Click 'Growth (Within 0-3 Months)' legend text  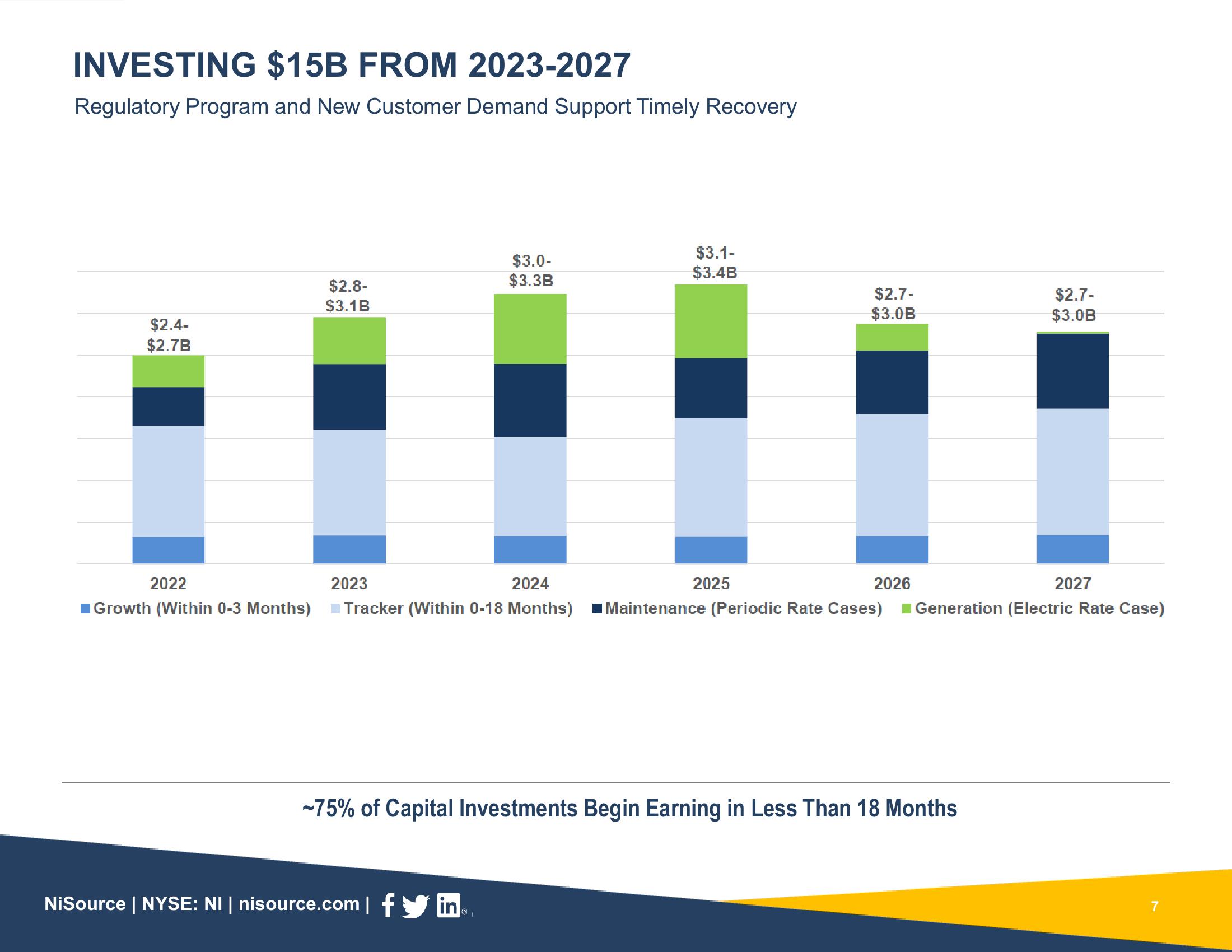202,609
